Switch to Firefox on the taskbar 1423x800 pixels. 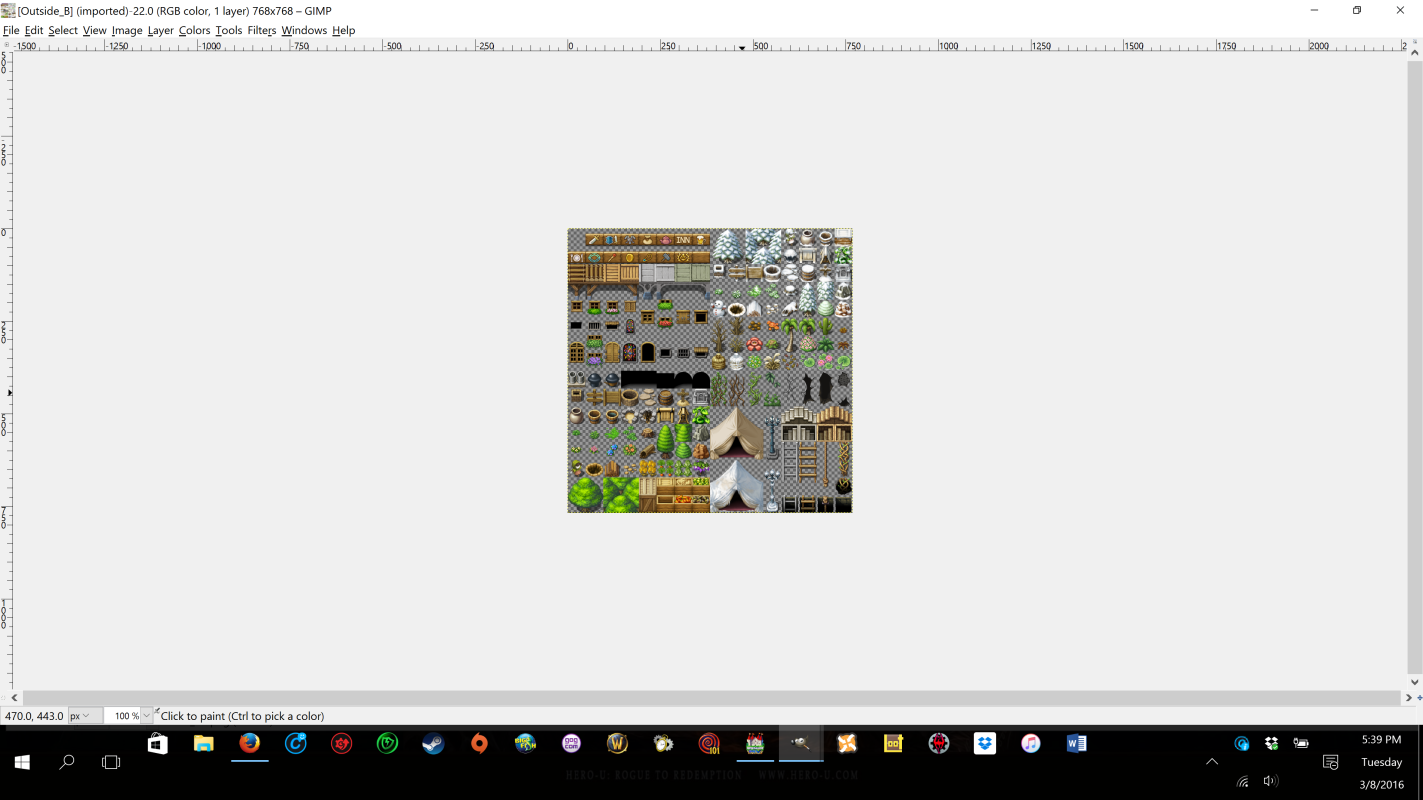coord(249,744)
